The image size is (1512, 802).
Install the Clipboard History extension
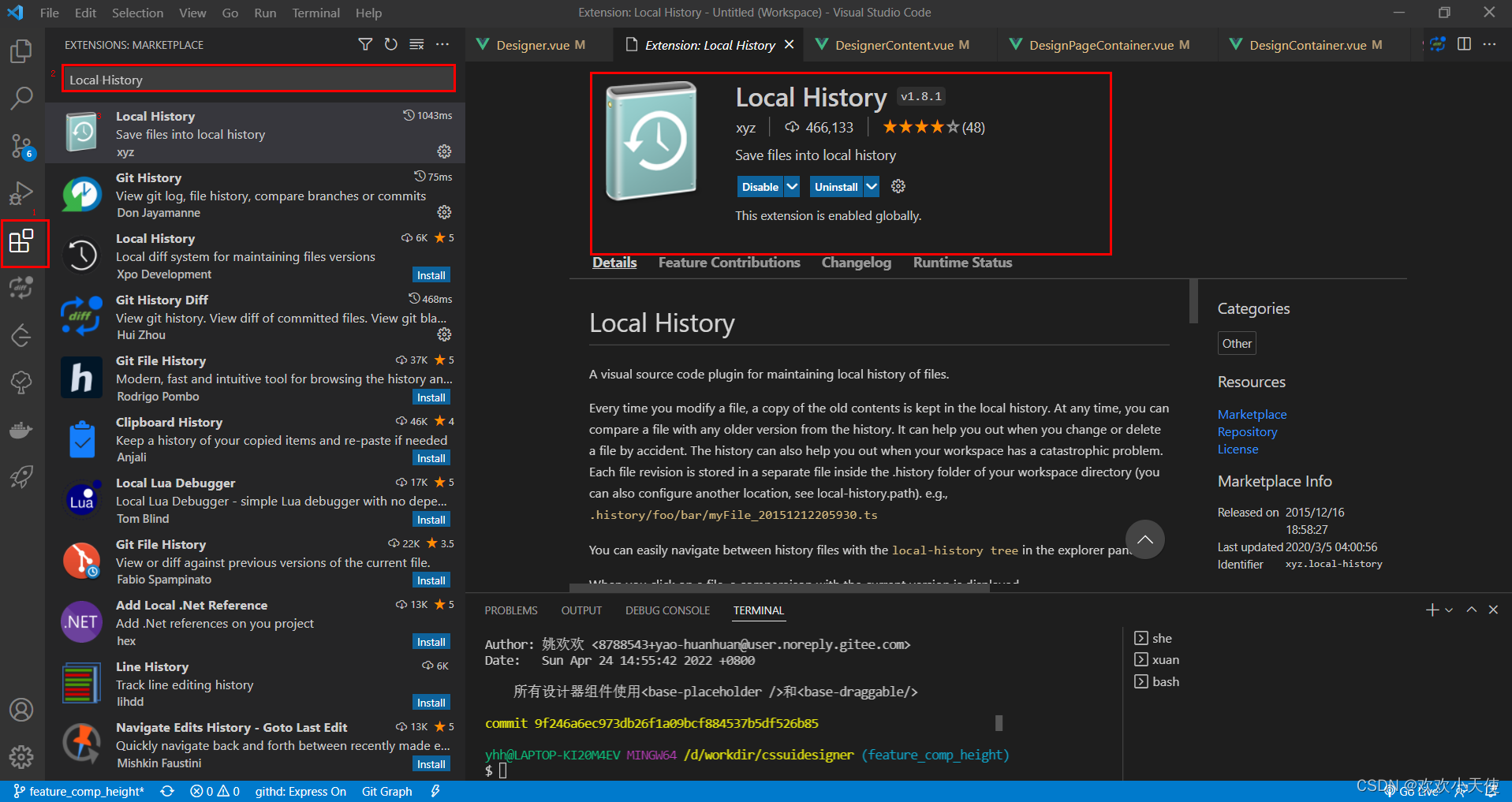point(431,458)
